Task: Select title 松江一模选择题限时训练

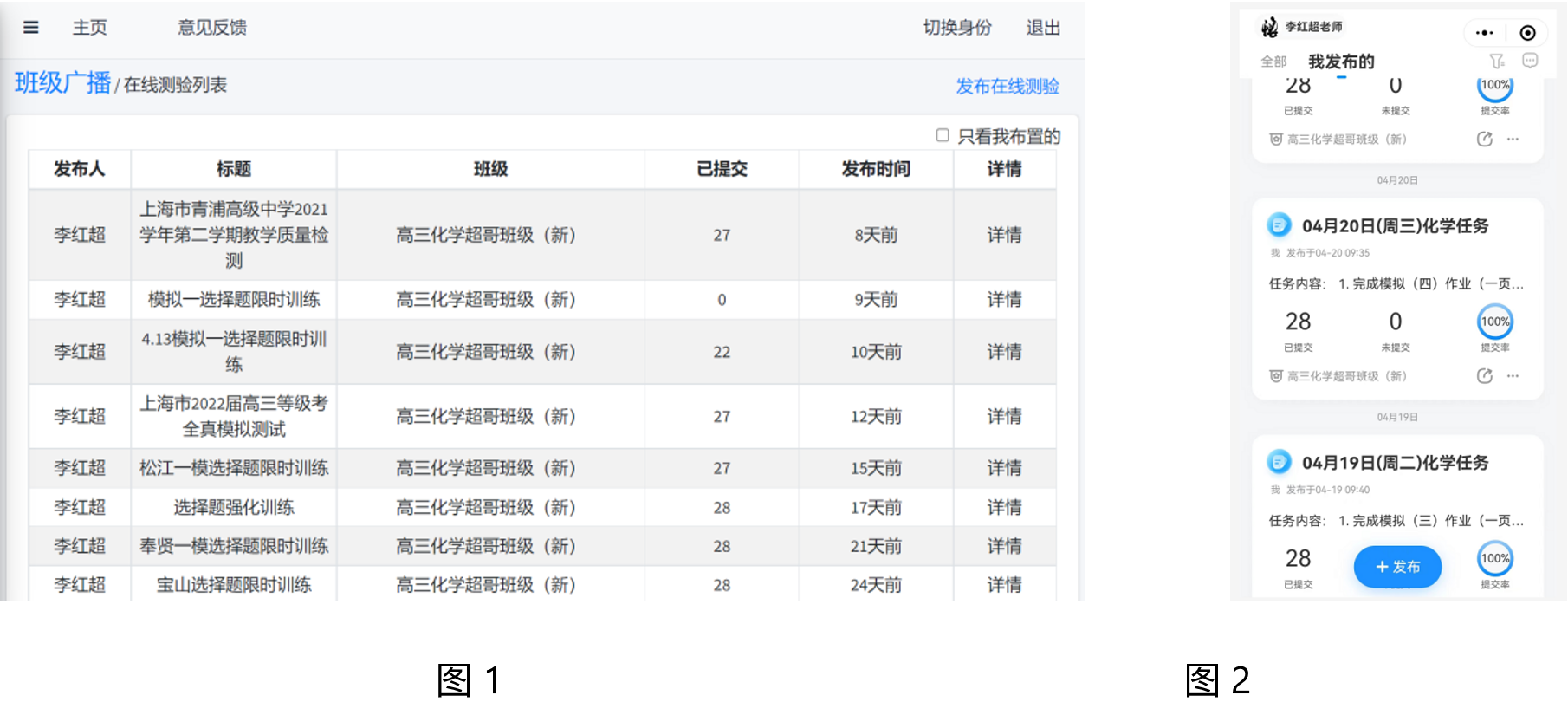Action: (x=234, y=468)
